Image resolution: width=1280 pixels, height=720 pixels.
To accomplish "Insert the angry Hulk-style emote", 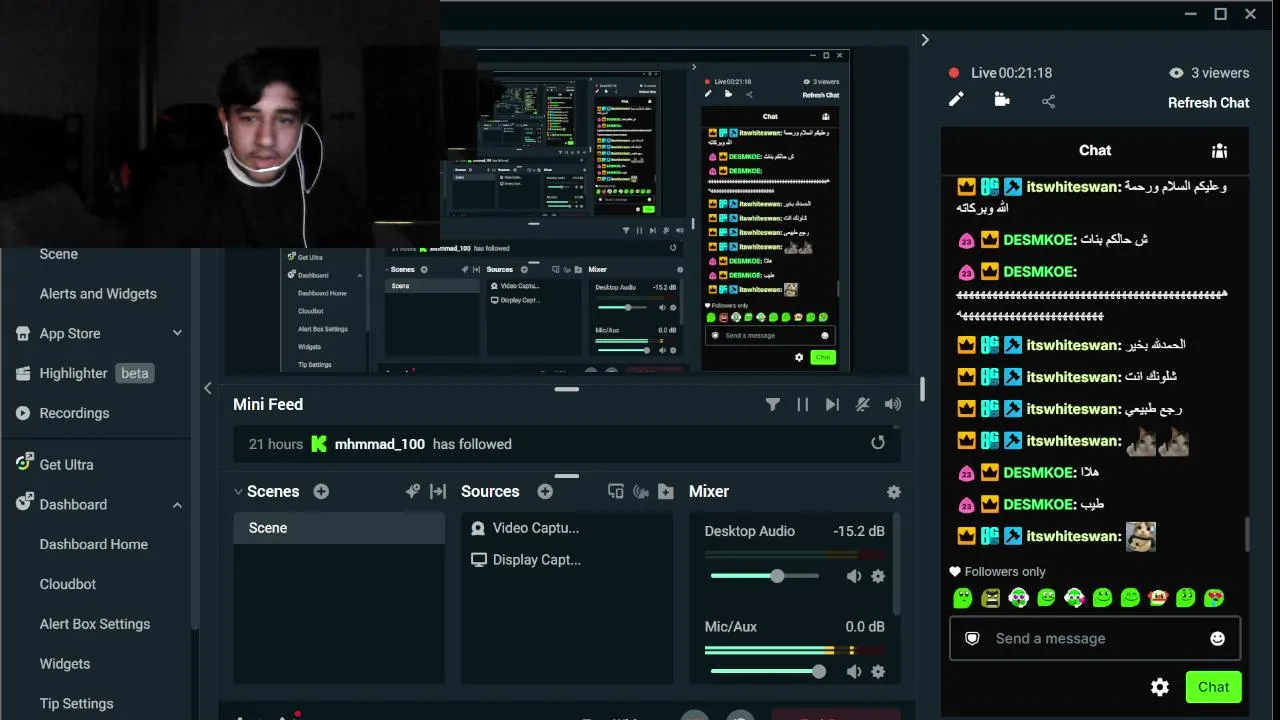I will 991,598.
